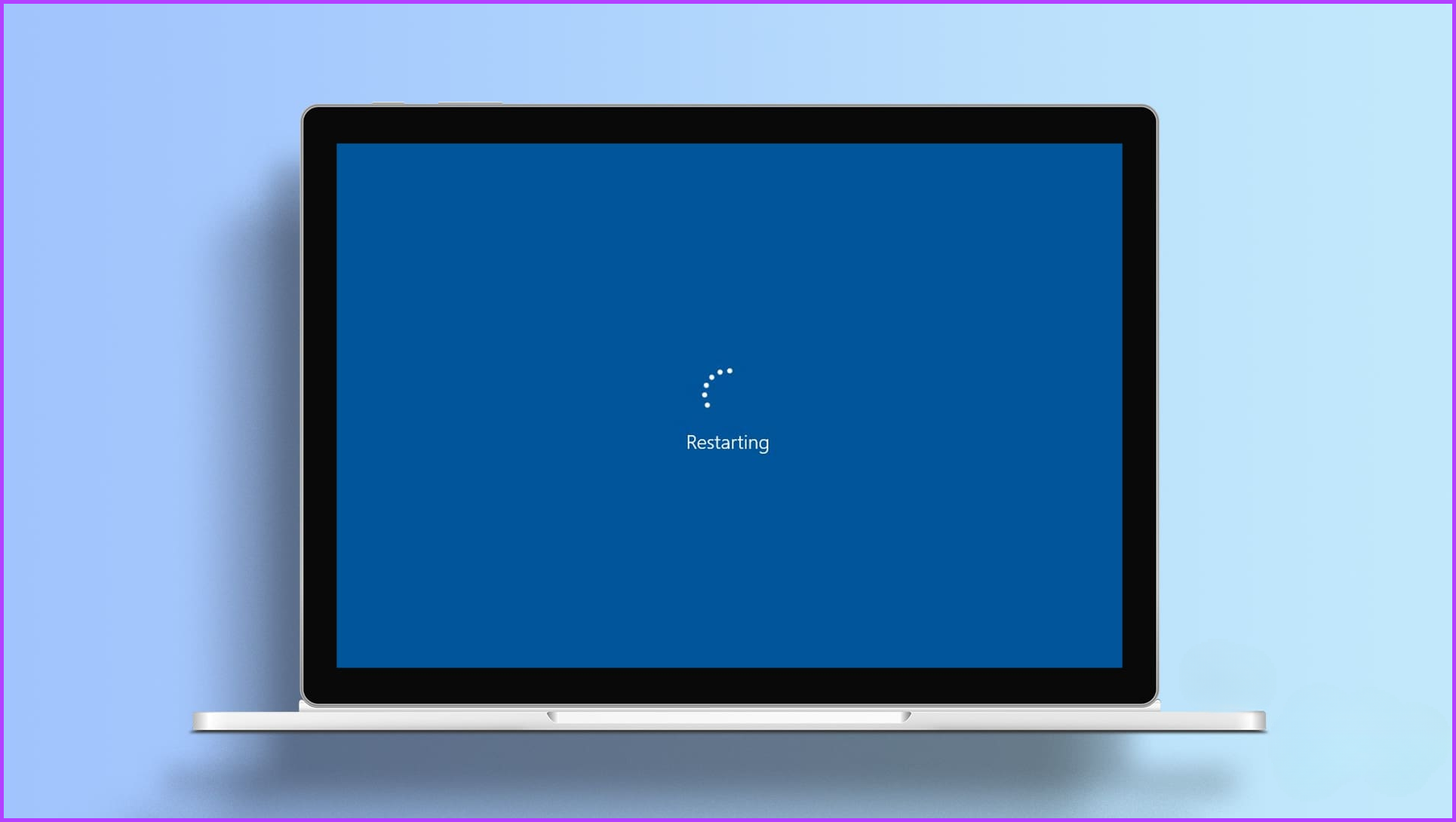This screenshot has width=1456, height=822.
Task: Click the laptop's top bezel edge
Action: tap(728, 106)
